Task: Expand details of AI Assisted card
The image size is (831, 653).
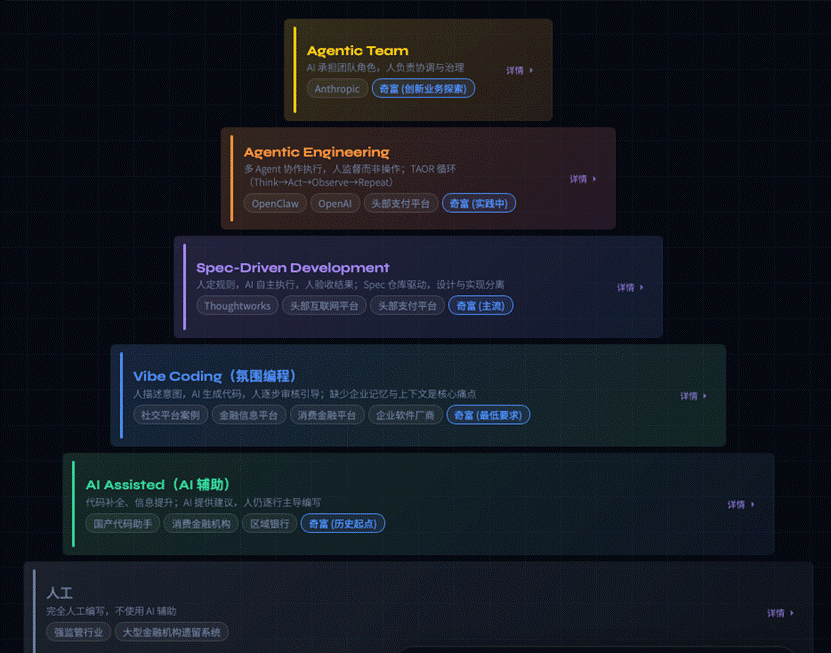Action: point(741,505)
